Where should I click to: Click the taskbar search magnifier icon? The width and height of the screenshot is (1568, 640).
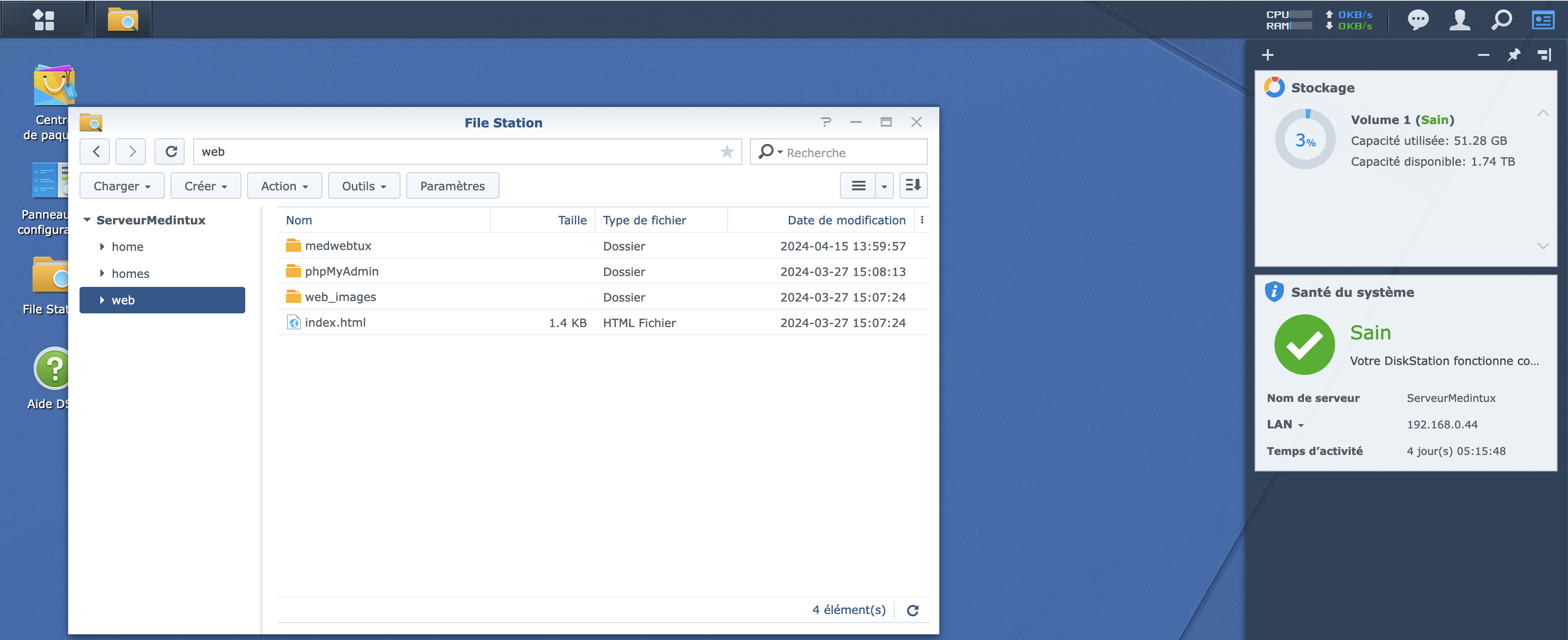click(1501, 19)
